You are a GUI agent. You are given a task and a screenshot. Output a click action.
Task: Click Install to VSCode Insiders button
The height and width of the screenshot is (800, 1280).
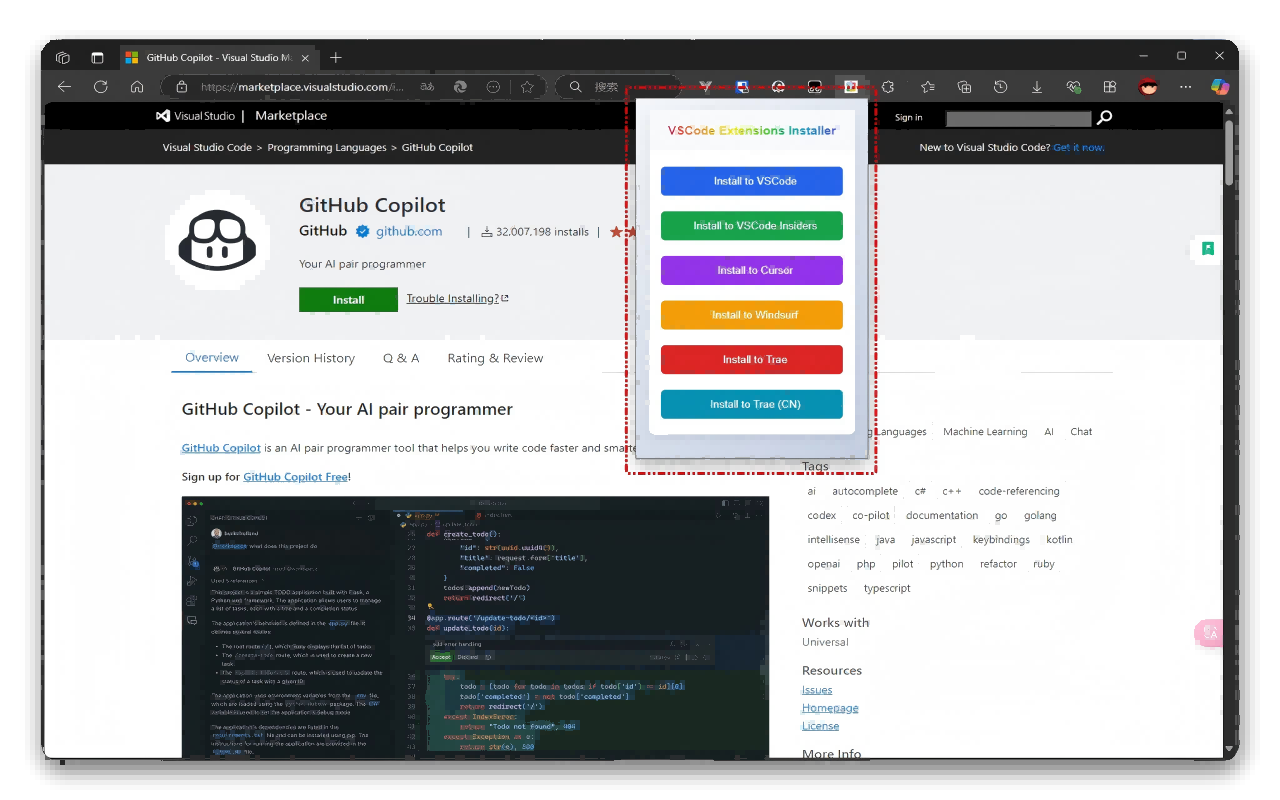(752, 226)
